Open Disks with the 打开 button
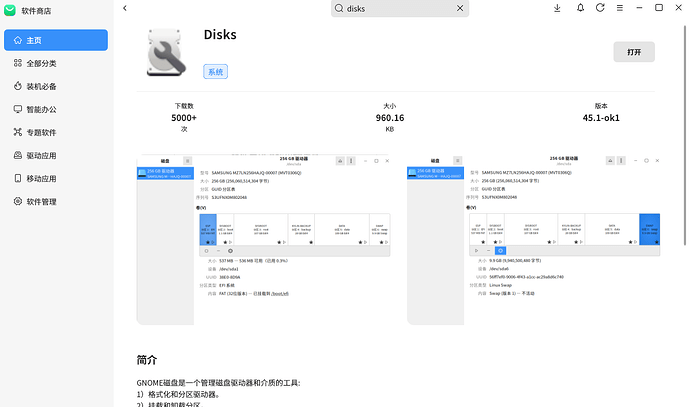 (634, 52)
